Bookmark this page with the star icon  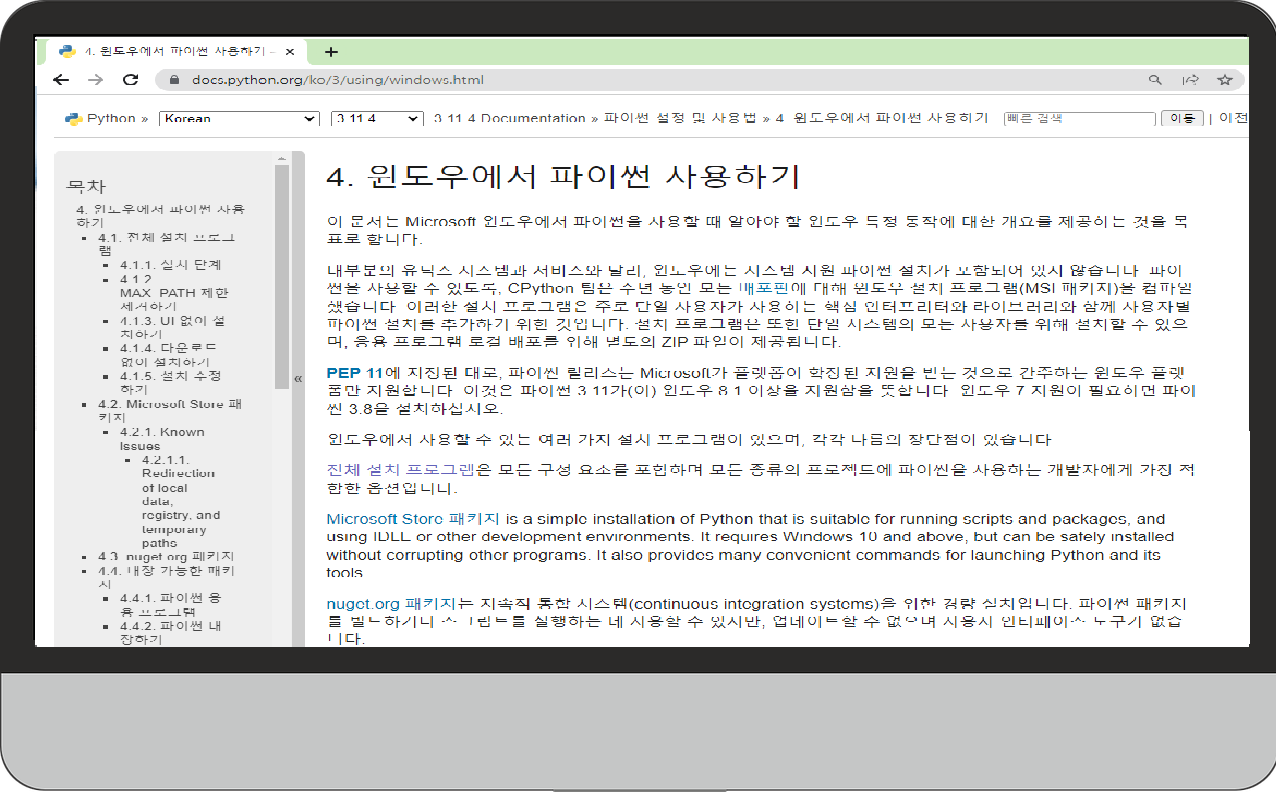click(x=1224, y=80)
